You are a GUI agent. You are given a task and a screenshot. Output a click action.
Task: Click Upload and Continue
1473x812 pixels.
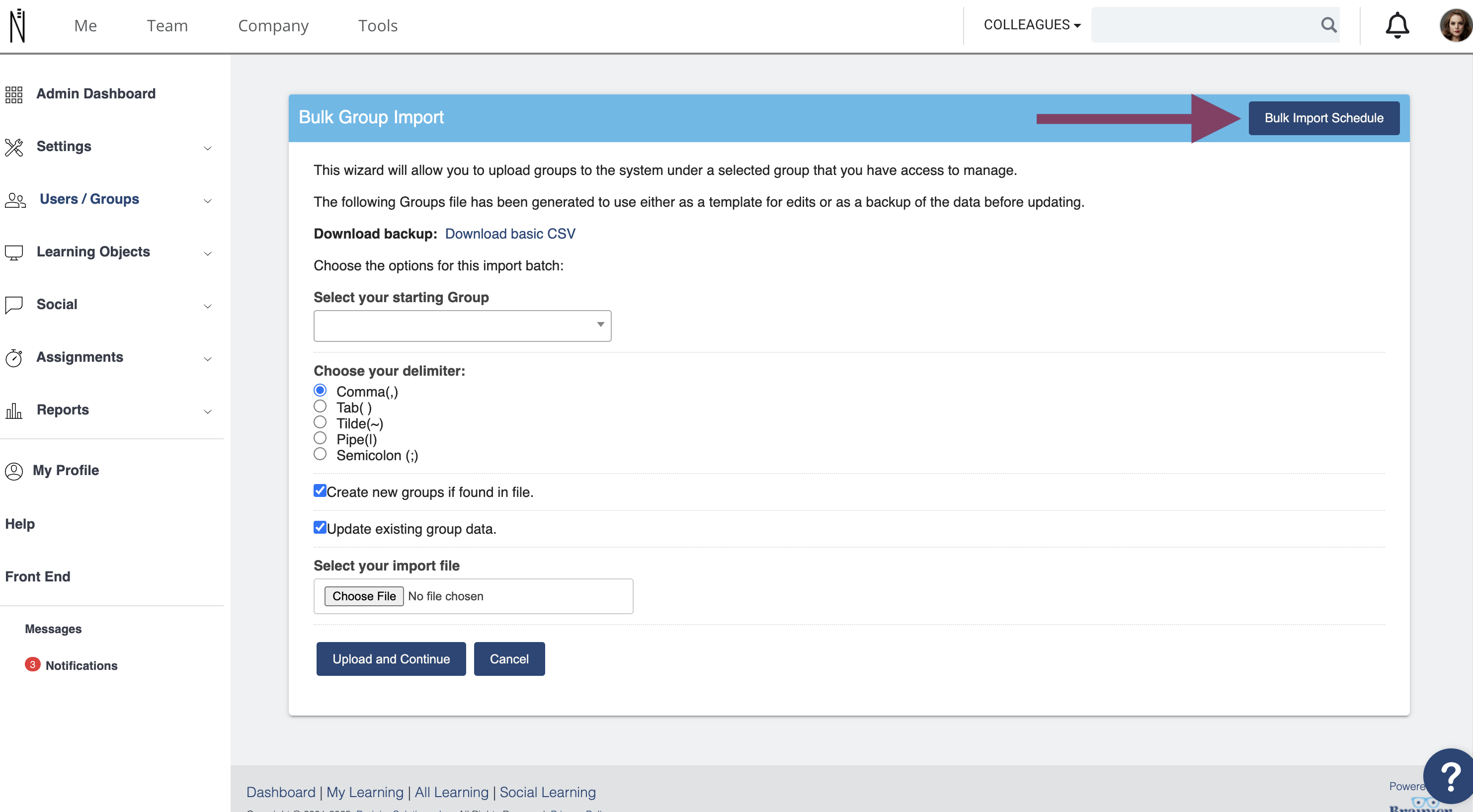coord(391,659)
